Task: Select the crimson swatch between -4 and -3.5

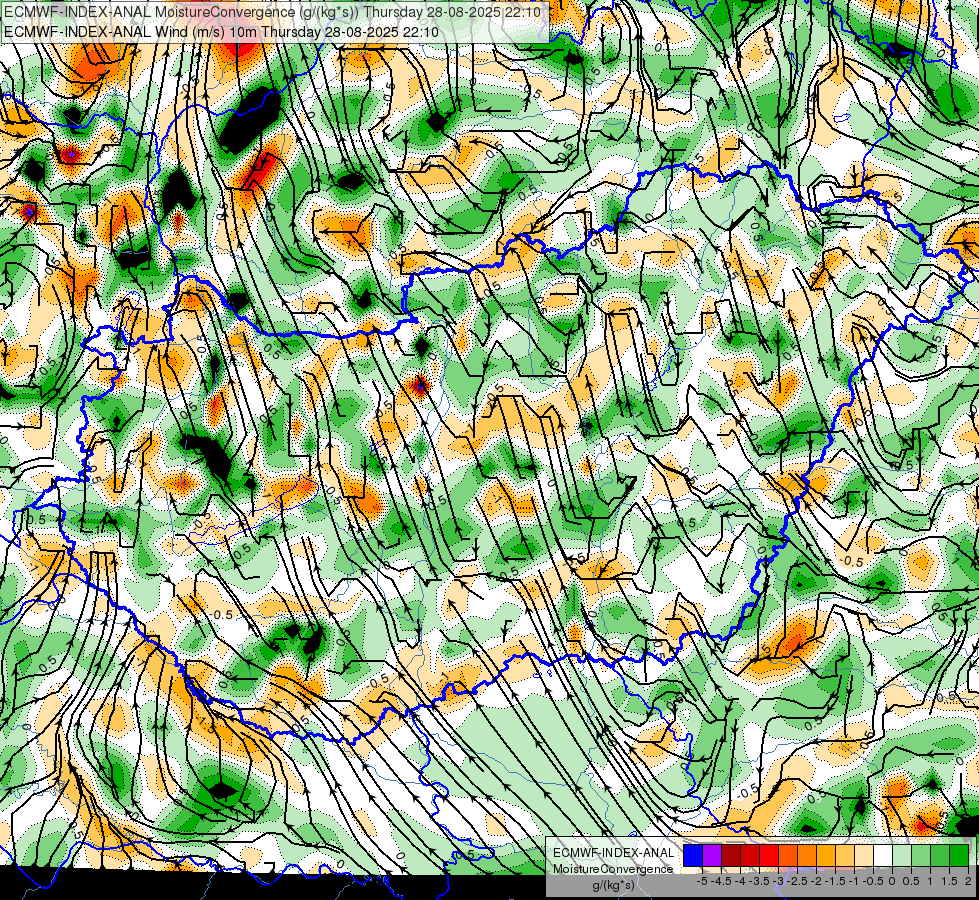Action: pyautogui.click(x=750, y=855)
